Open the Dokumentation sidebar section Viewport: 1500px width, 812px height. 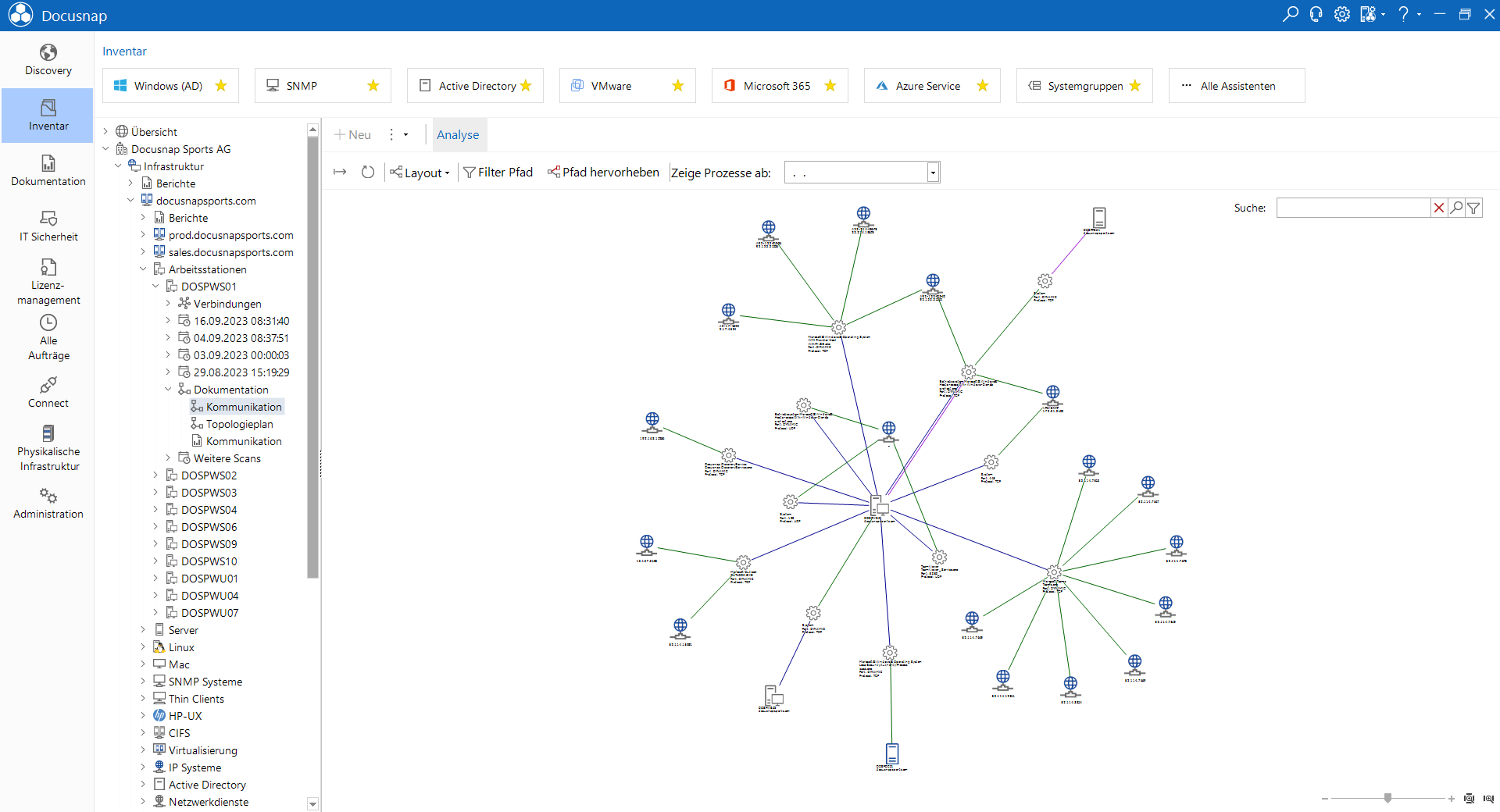coord(48,171)
